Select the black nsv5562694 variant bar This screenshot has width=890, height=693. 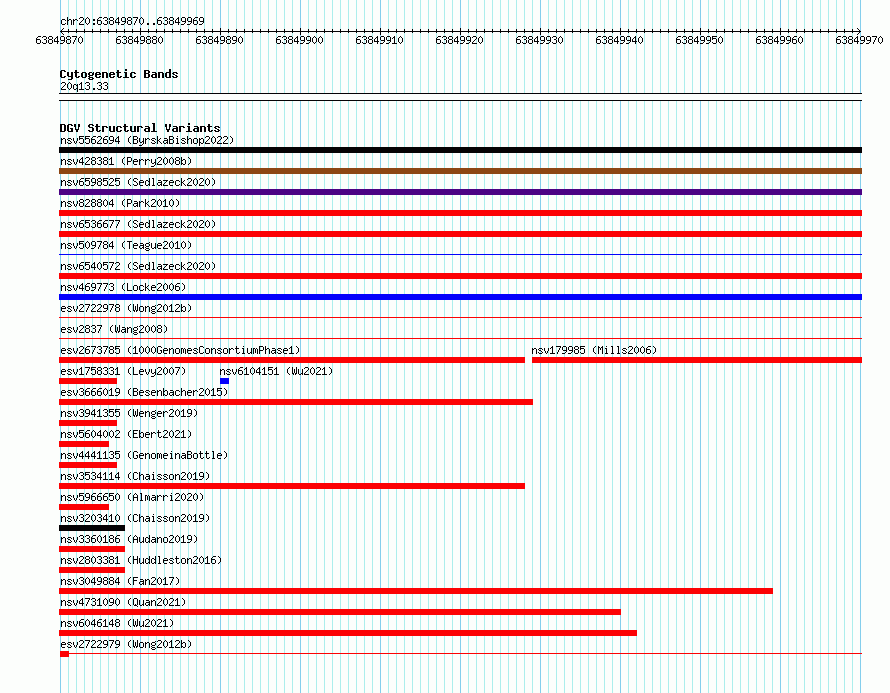click(x=460, y=150)
